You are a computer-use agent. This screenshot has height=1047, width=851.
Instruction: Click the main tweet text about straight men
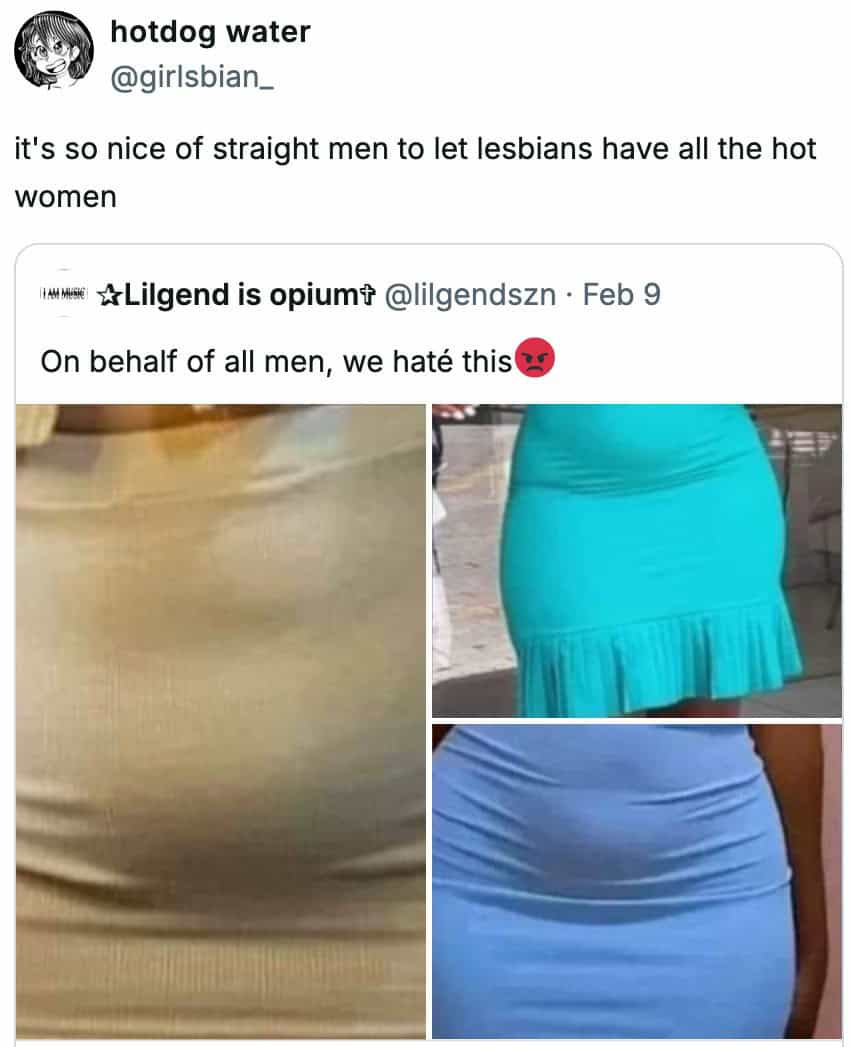click(x=415, y=172)
